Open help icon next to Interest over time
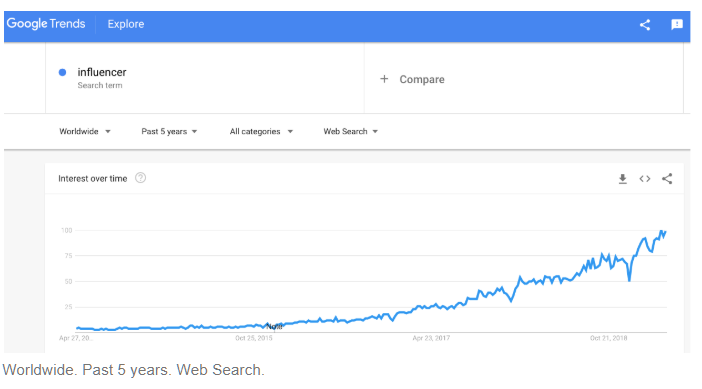This screenshot has height=389, width=702. pos(141,178)
